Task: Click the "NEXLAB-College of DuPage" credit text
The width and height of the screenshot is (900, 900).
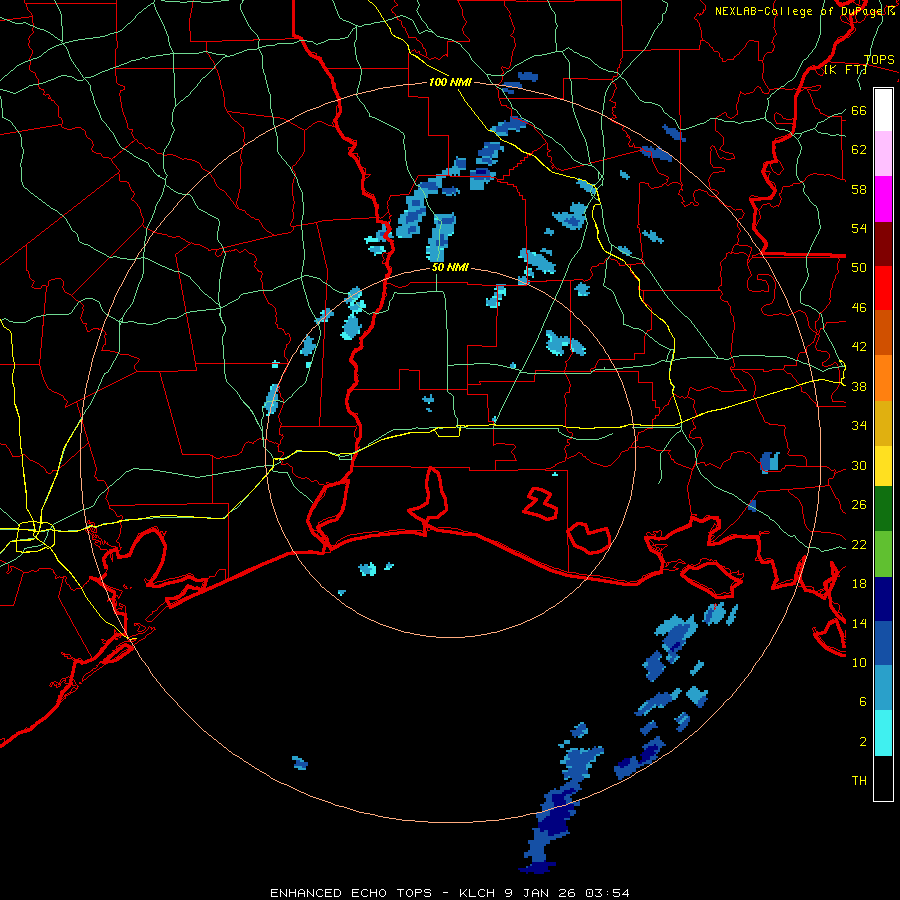Action: [800, 11]
